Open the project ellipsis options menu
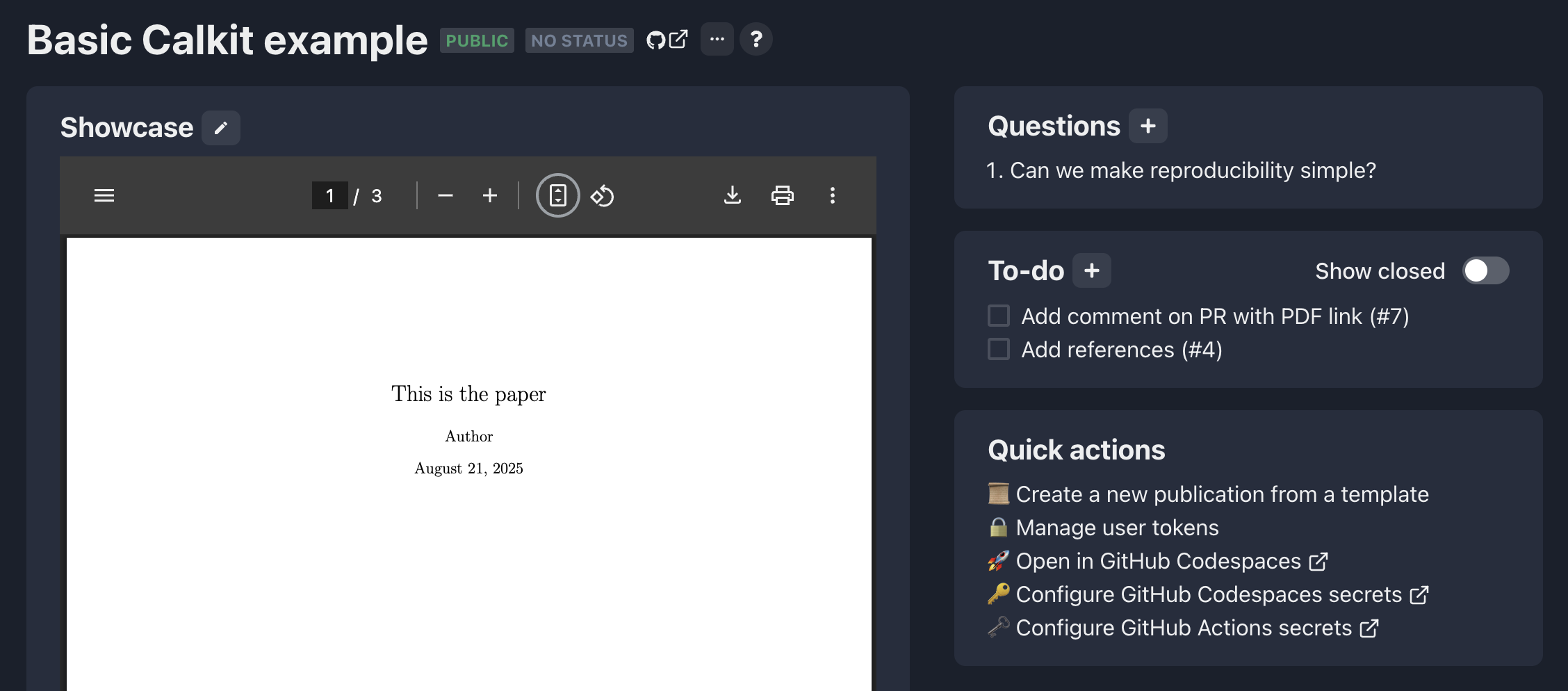 (x=717, y=40)
